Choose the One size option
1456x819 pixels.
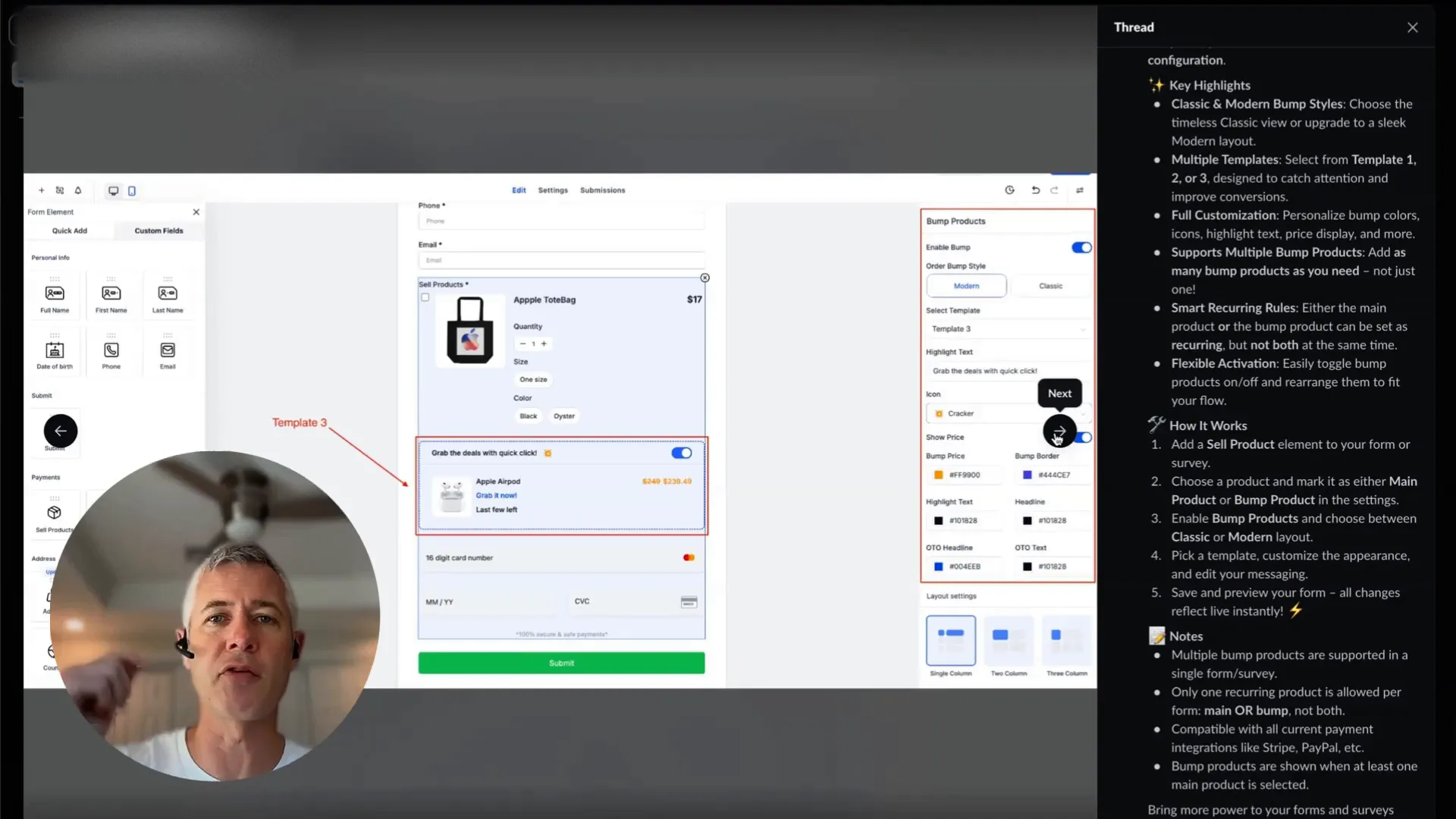point(533,379)
